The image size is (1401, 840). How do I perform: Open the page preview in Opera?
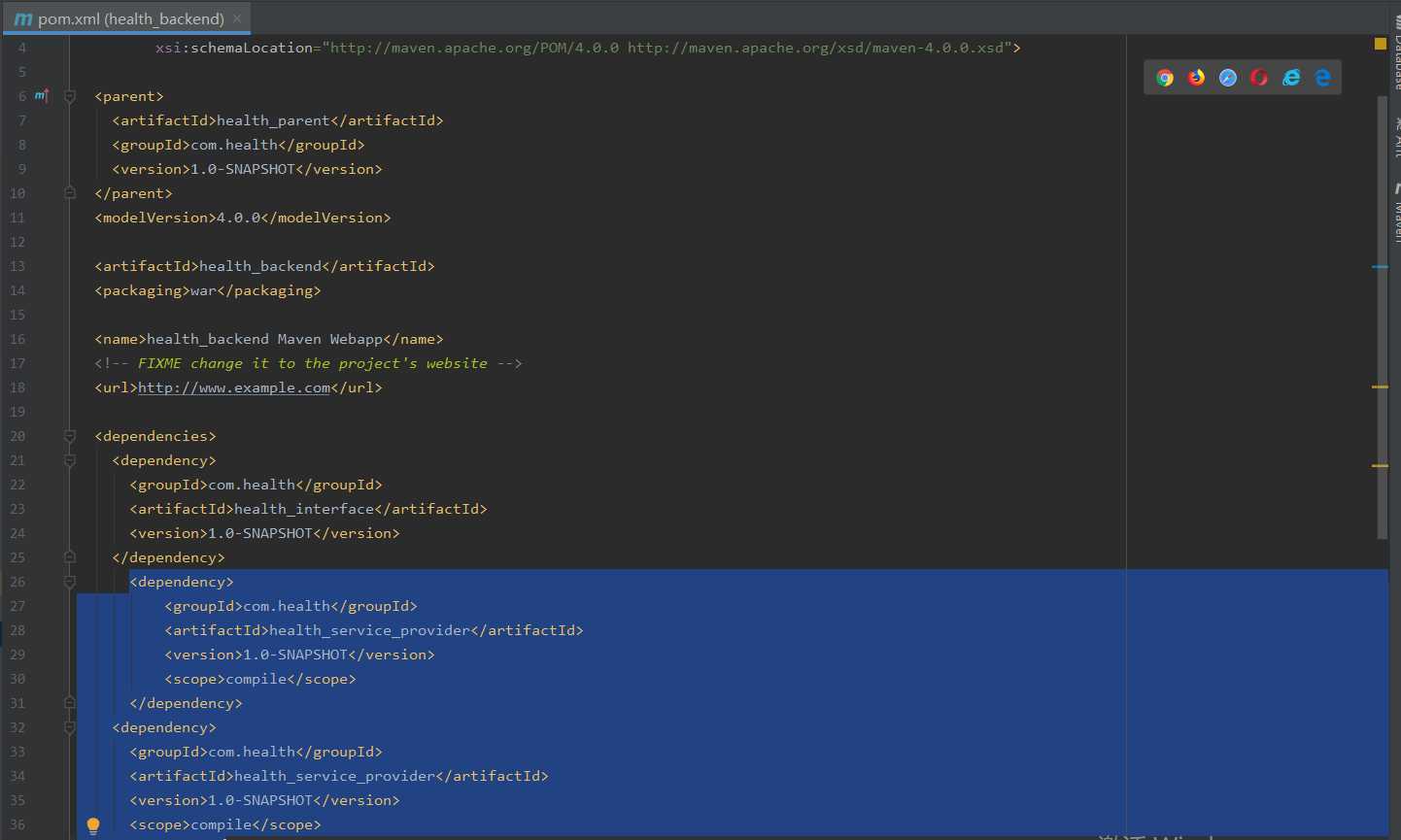pyautogui.click(x=1259, y=78)
